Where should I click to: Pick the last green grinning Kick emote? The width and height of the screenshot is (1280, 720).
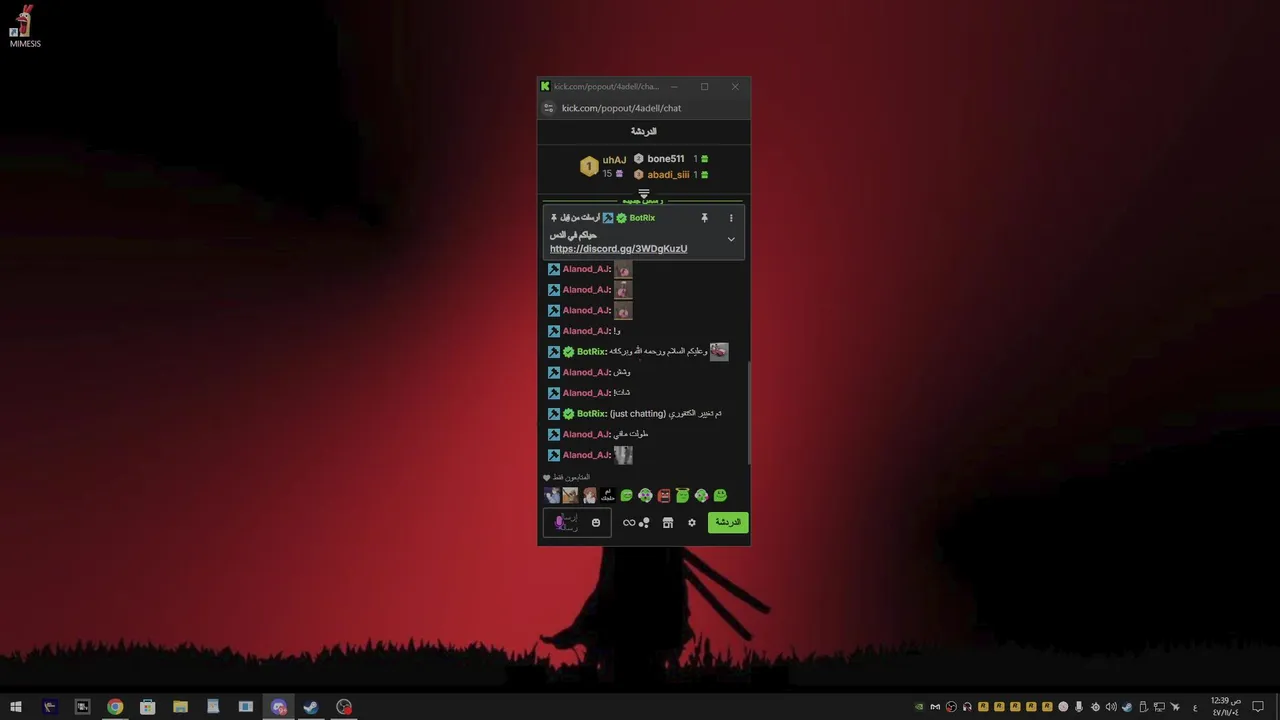pyautogui.click(x=720, y=495)
